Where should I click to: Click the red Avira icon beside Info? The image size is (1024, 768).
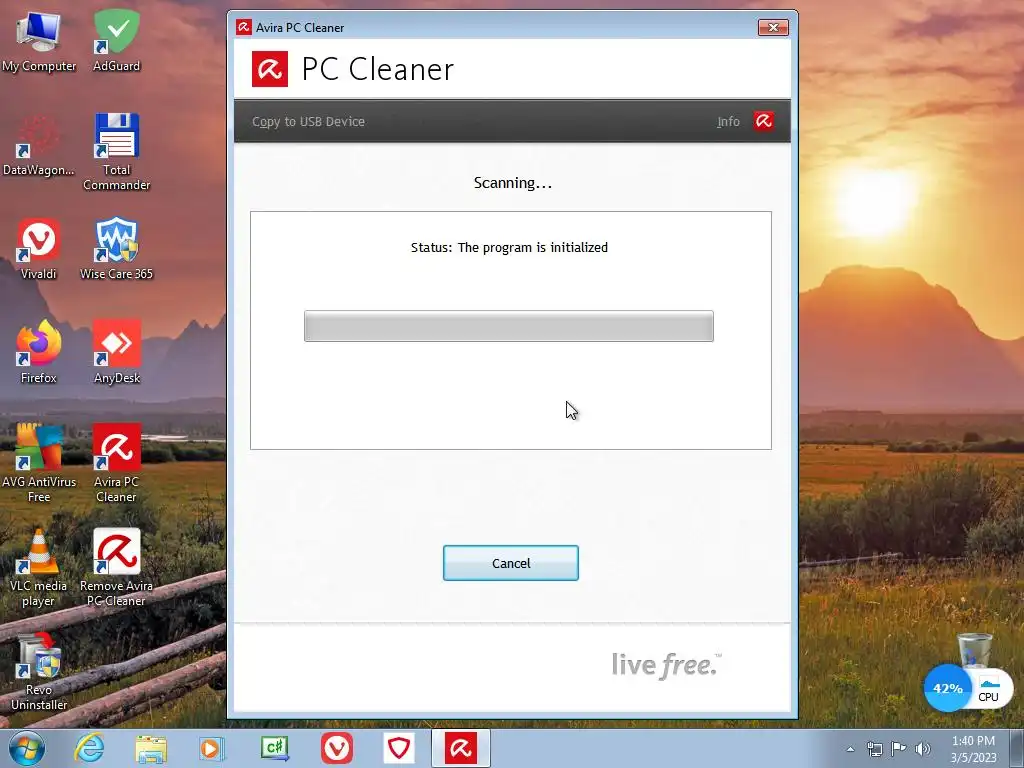(763, 121)
